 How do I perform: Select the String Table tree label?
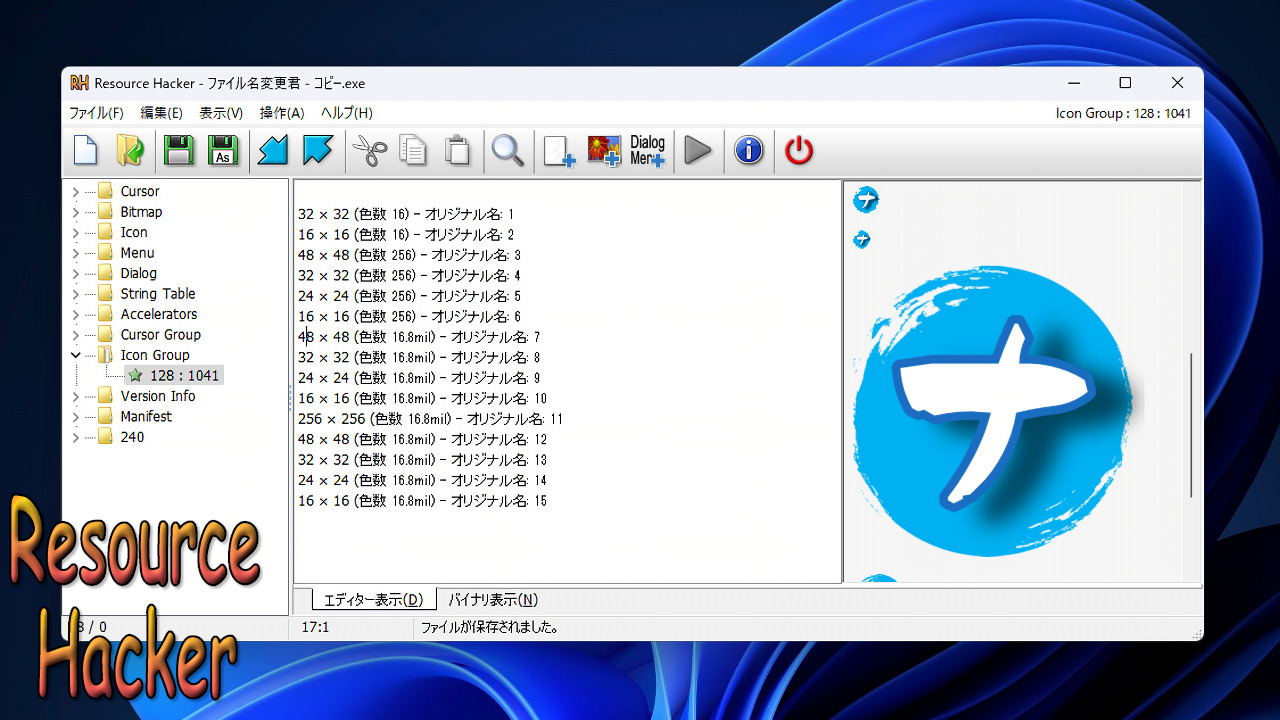coord(158,294)
